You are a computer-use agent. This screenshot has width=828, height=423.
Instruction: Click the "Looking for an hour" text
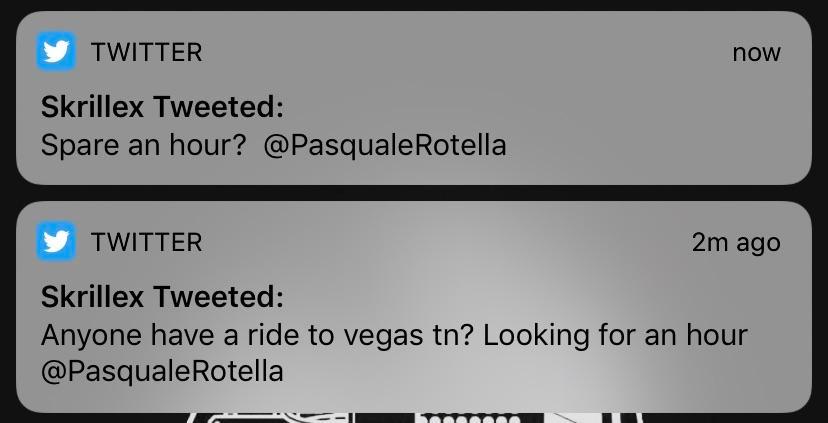pyautogui.click(x=615, y=335)
